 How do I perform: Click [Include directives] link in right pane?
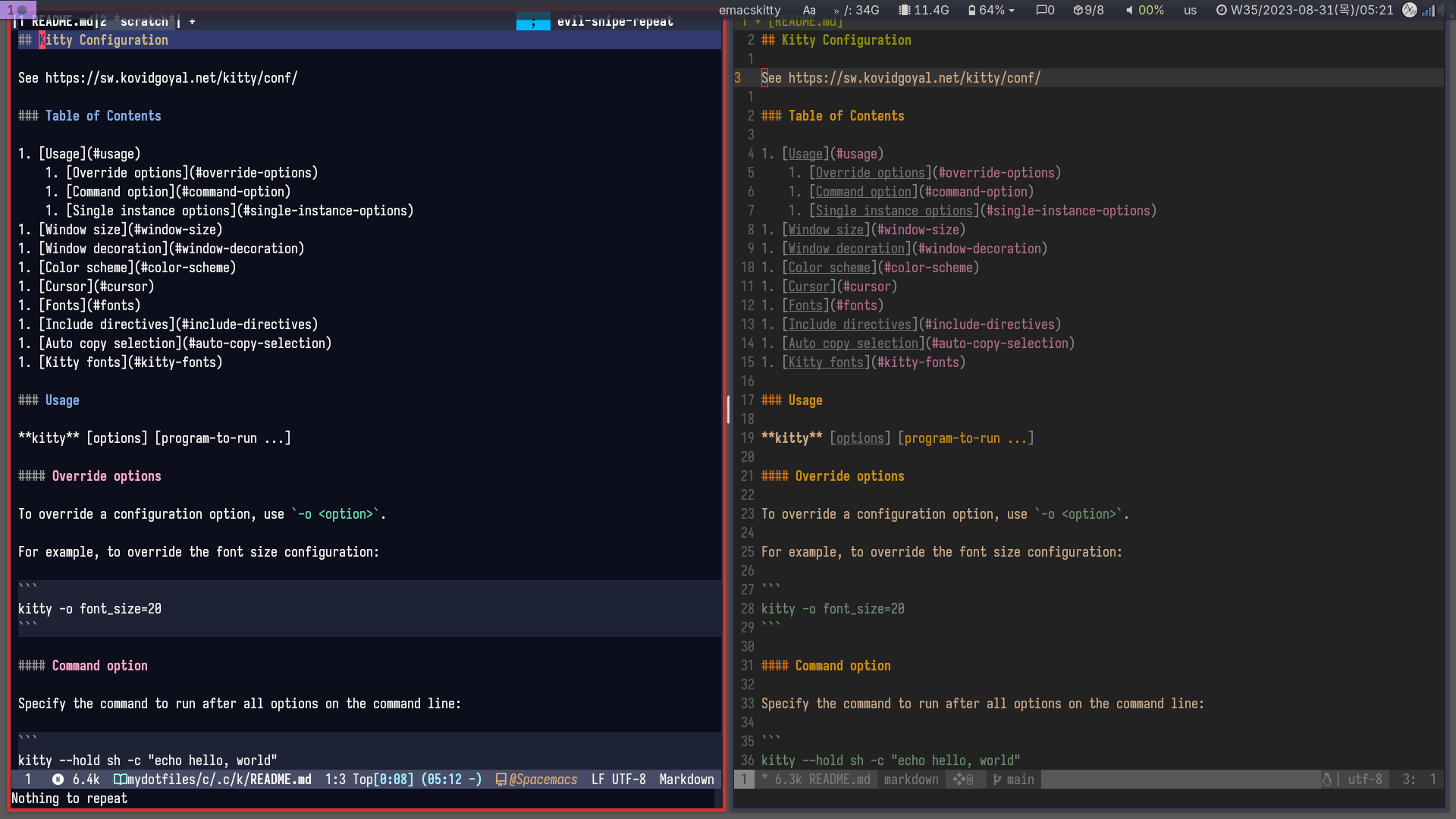click(x=850, y=325)
